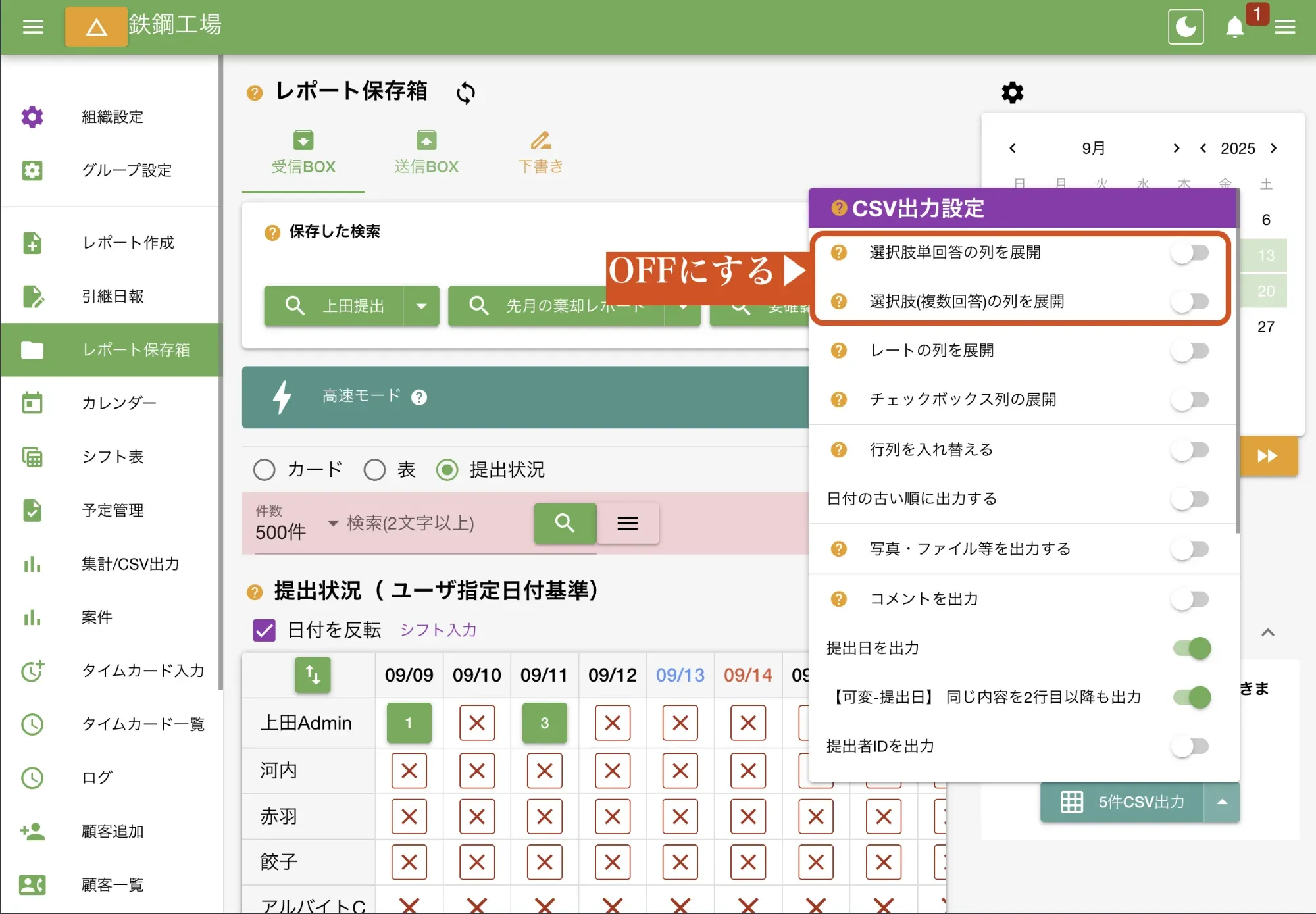Open the hamburger menu at top left
This screenshot has height=914, width=1316.
[32, 26]
